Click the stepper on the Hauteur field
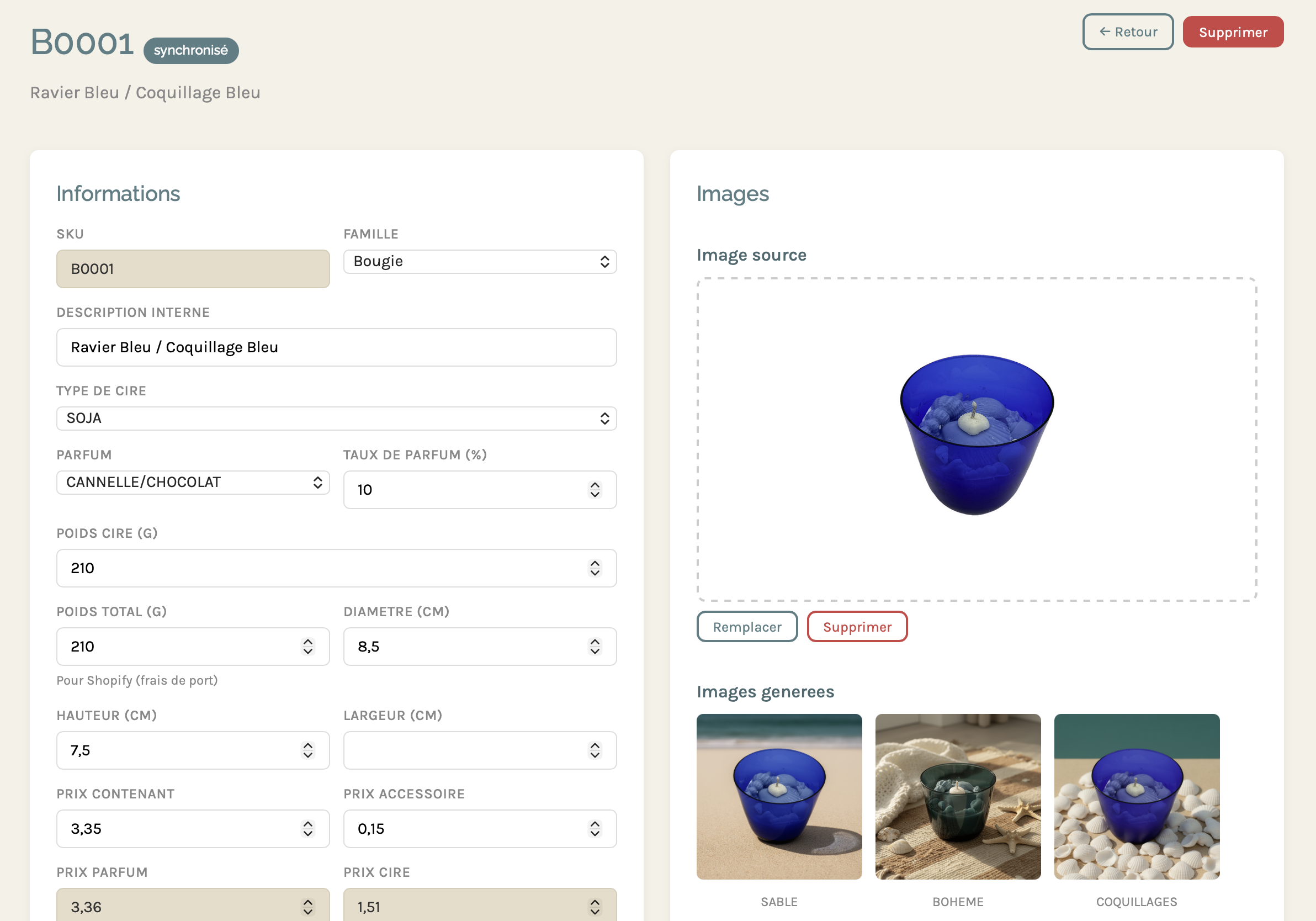1316x921 pixels. (308, 750)
